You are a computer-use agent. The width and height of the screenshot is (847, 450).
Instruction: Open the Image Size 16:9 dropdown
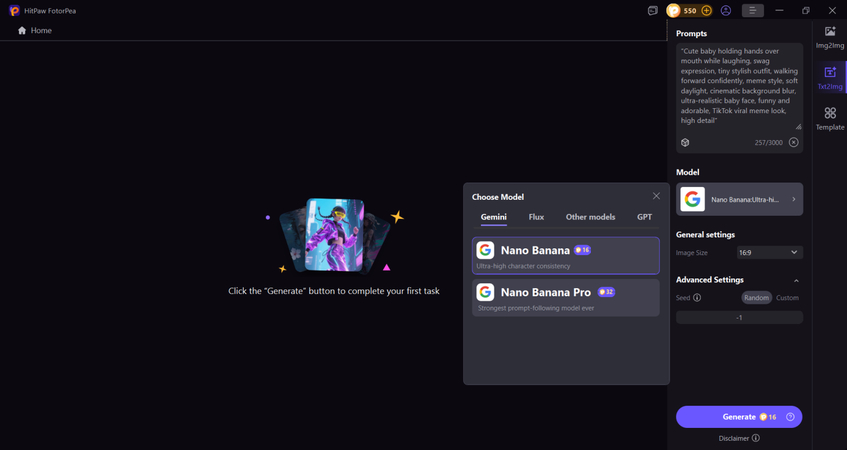tap(770, 252)
